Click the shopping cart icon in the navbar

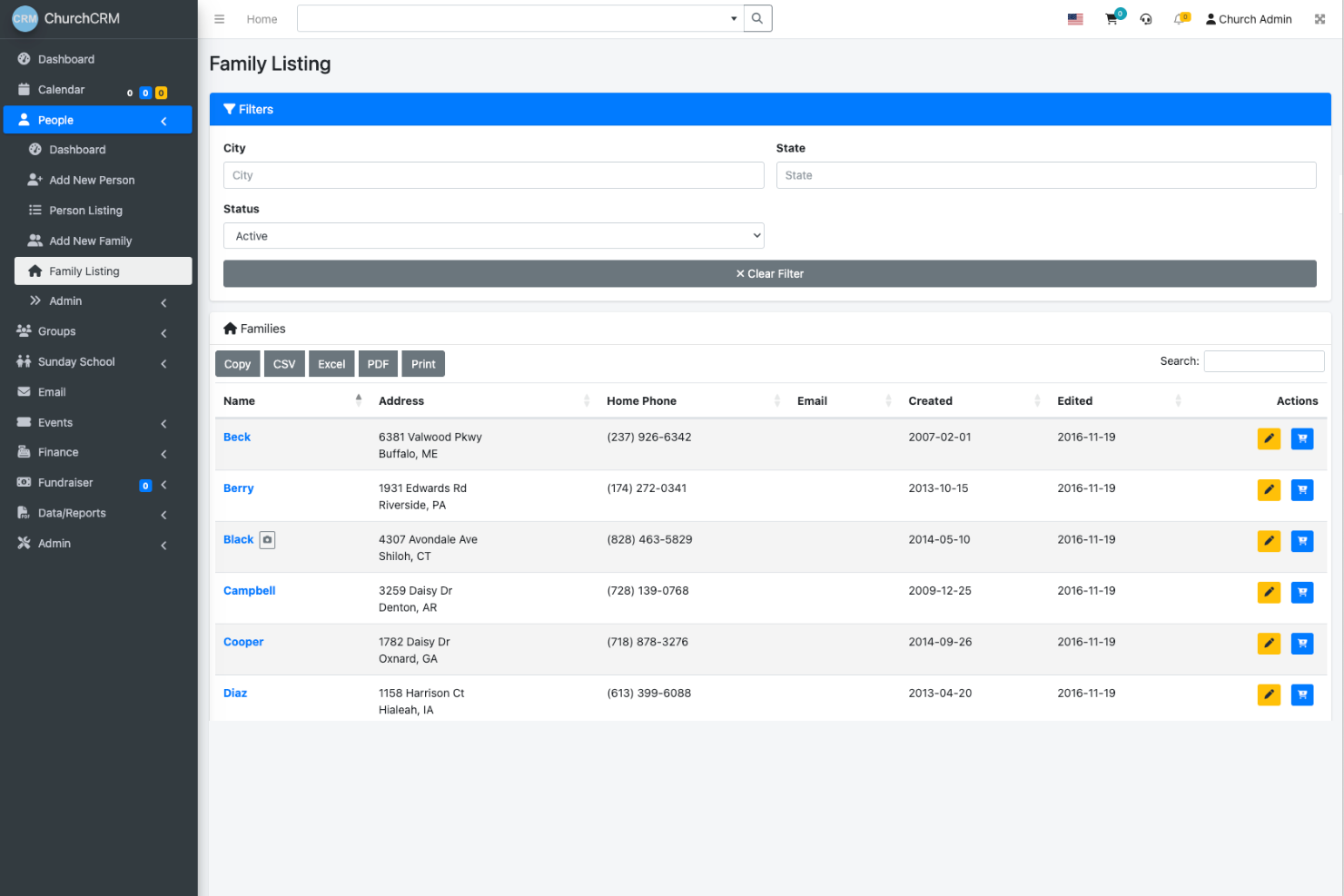pos(1111,18)
